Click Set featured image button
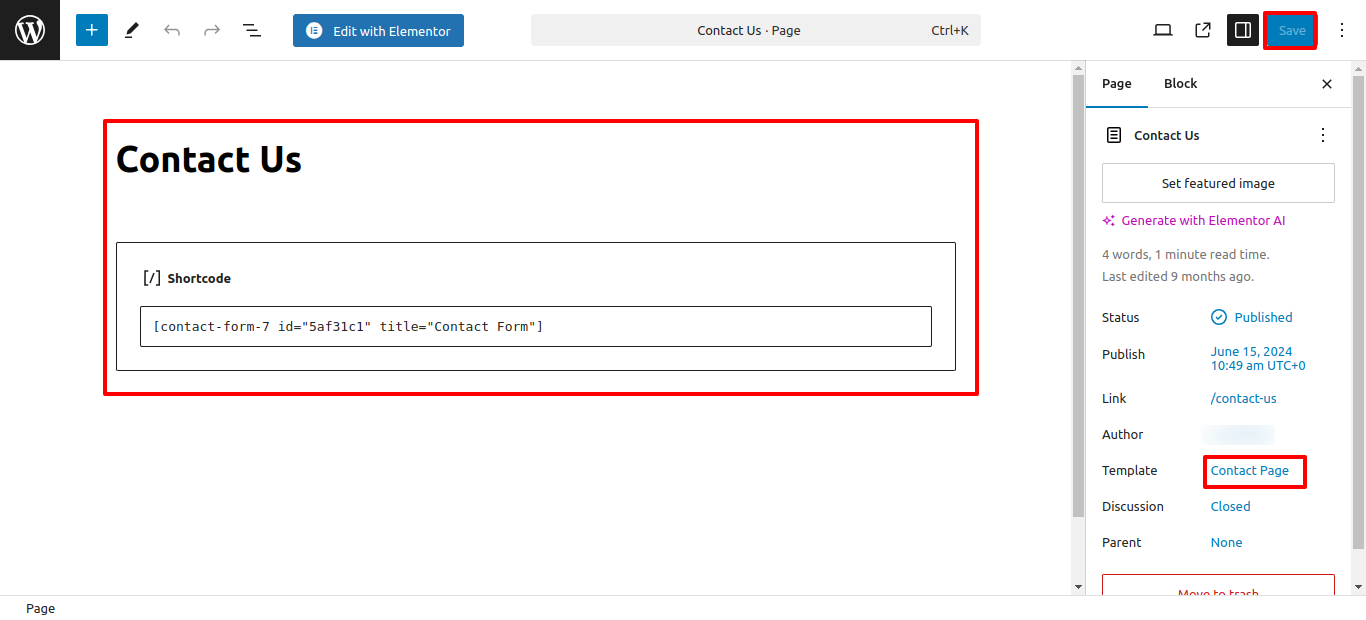 tap(1218, 183)
